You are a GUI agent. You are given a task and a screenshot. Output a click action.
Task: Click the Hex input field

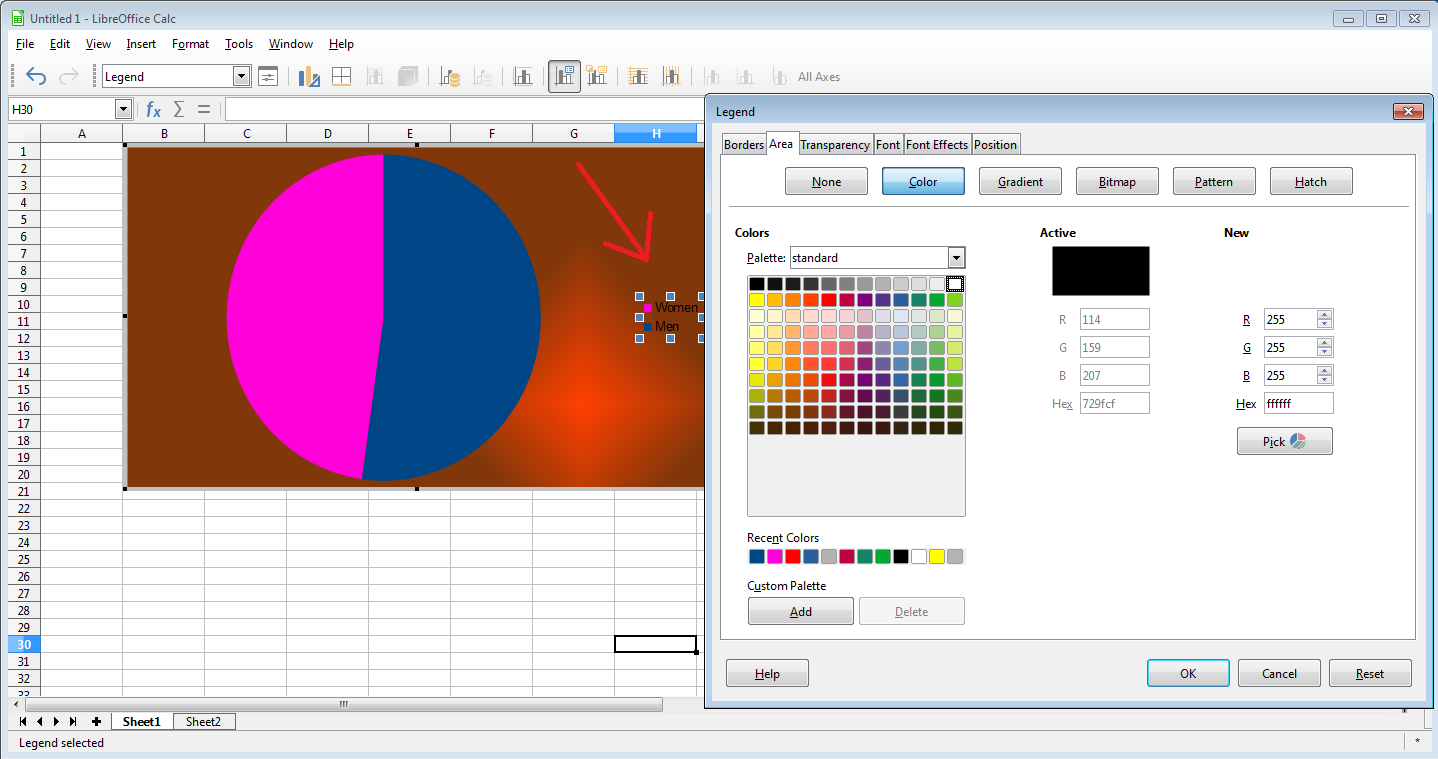1298,403
